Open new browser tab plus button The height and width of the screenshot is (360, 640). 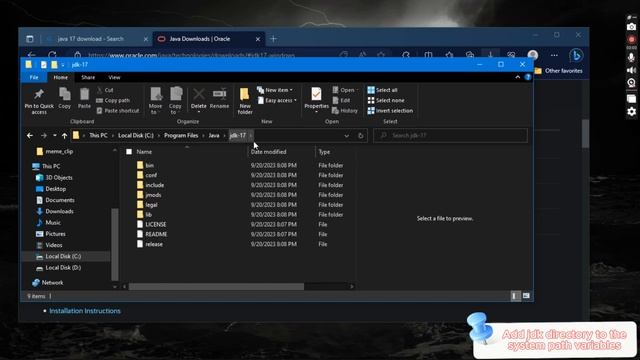point(273,39)
